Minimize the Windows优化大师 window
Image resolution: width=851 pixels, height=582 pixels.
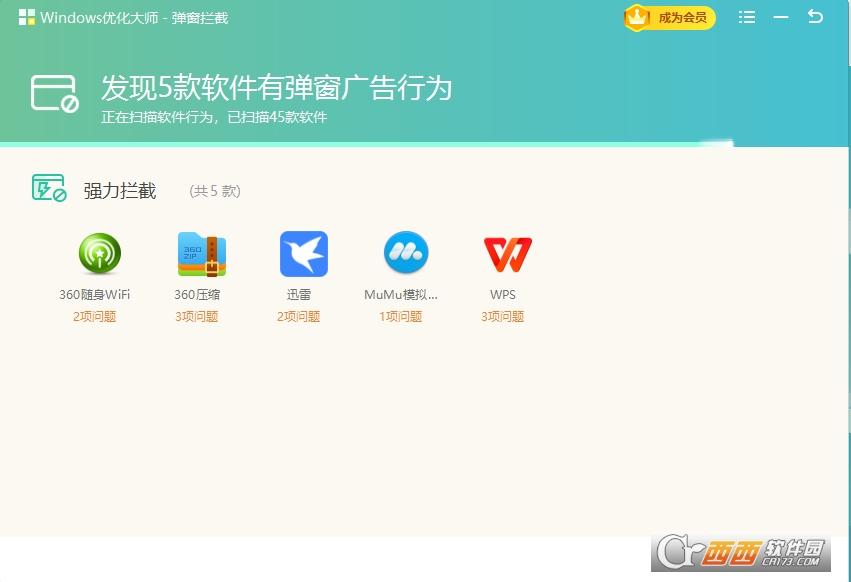click(x=781, y=17)
